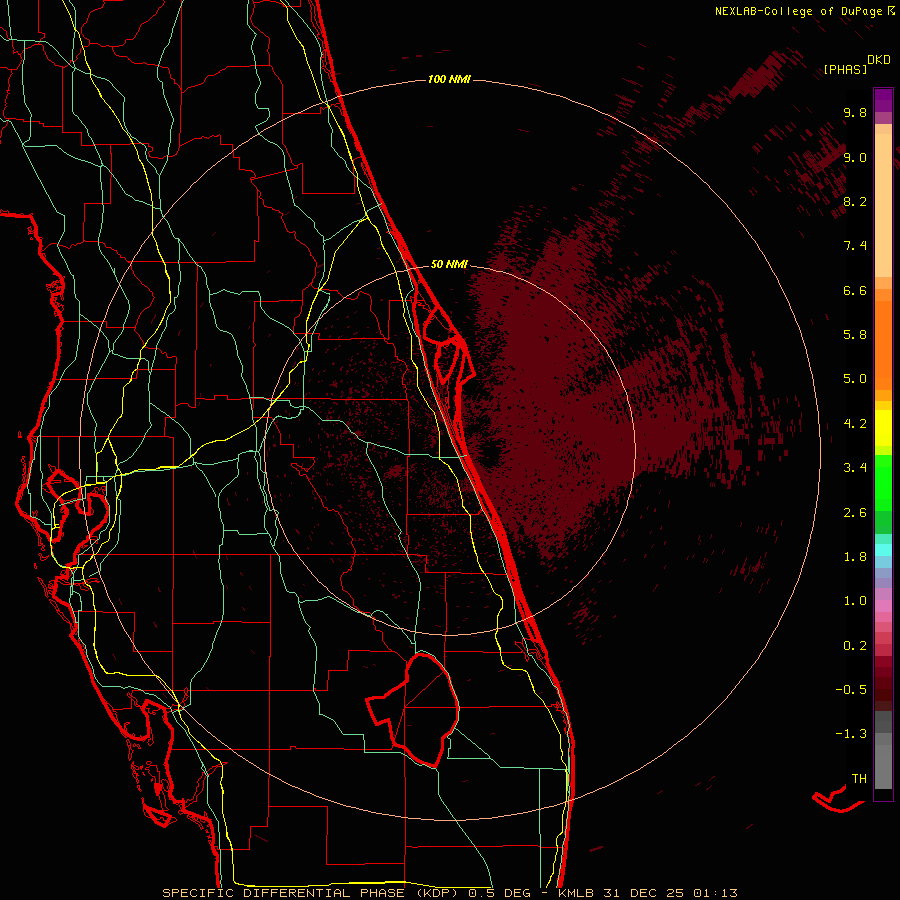Click the 9.8 value on color scale

(855, 112)
